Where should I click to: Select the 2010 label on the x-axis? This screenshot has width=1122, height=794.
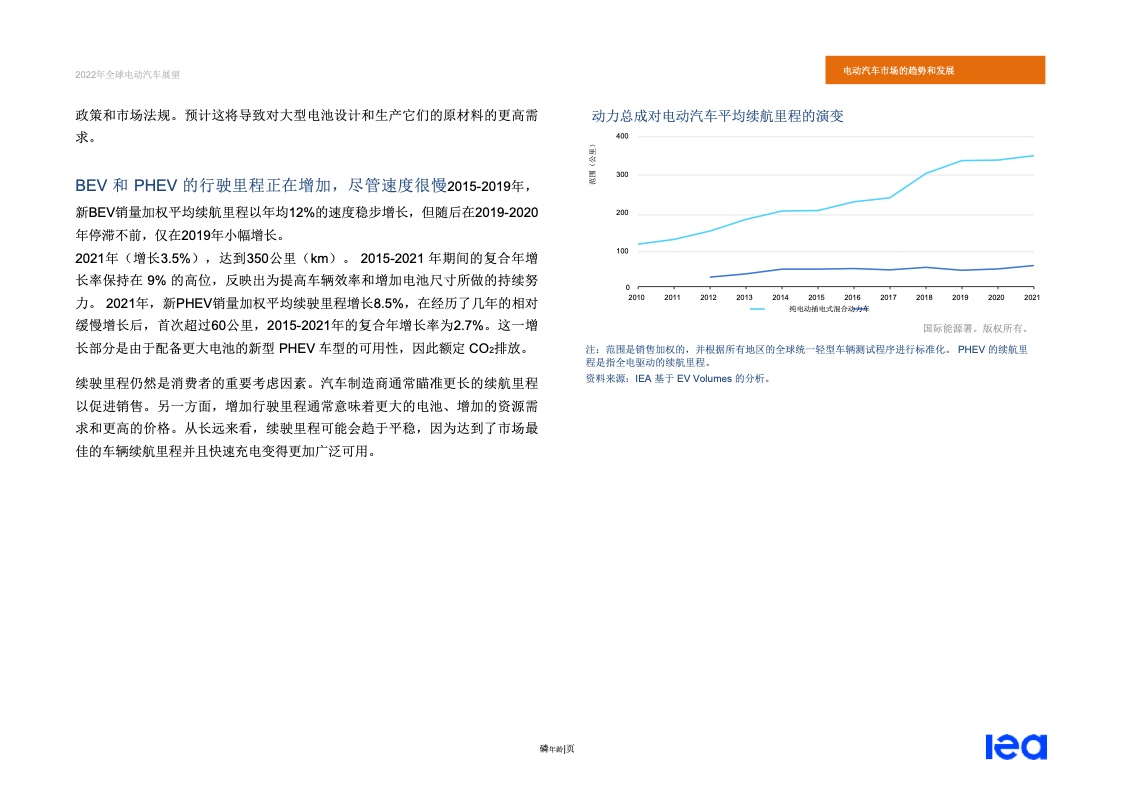(x=636, y=297)
